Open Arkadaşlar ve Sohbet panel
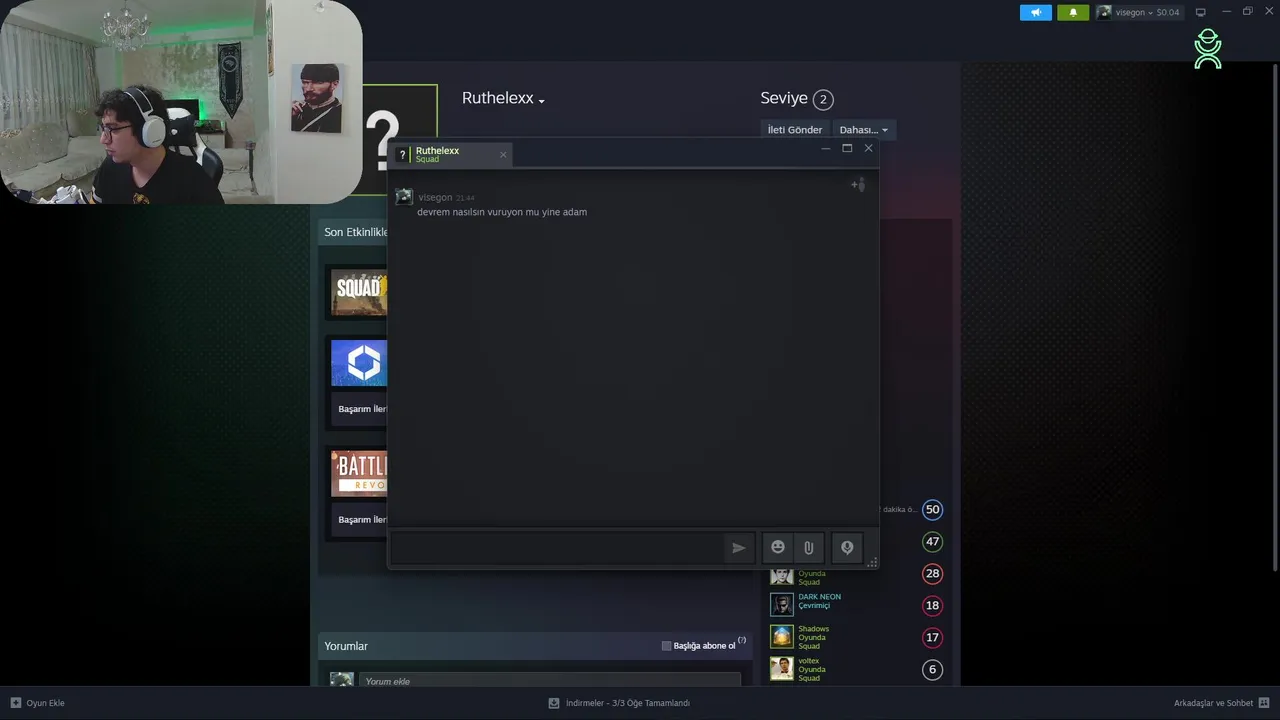The image size is (1280, 720). [1213, 703]
